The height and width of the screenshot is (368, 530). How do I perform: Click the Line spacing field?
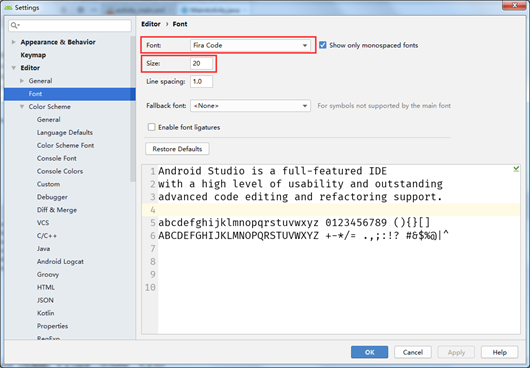click(x=201, y=81)
